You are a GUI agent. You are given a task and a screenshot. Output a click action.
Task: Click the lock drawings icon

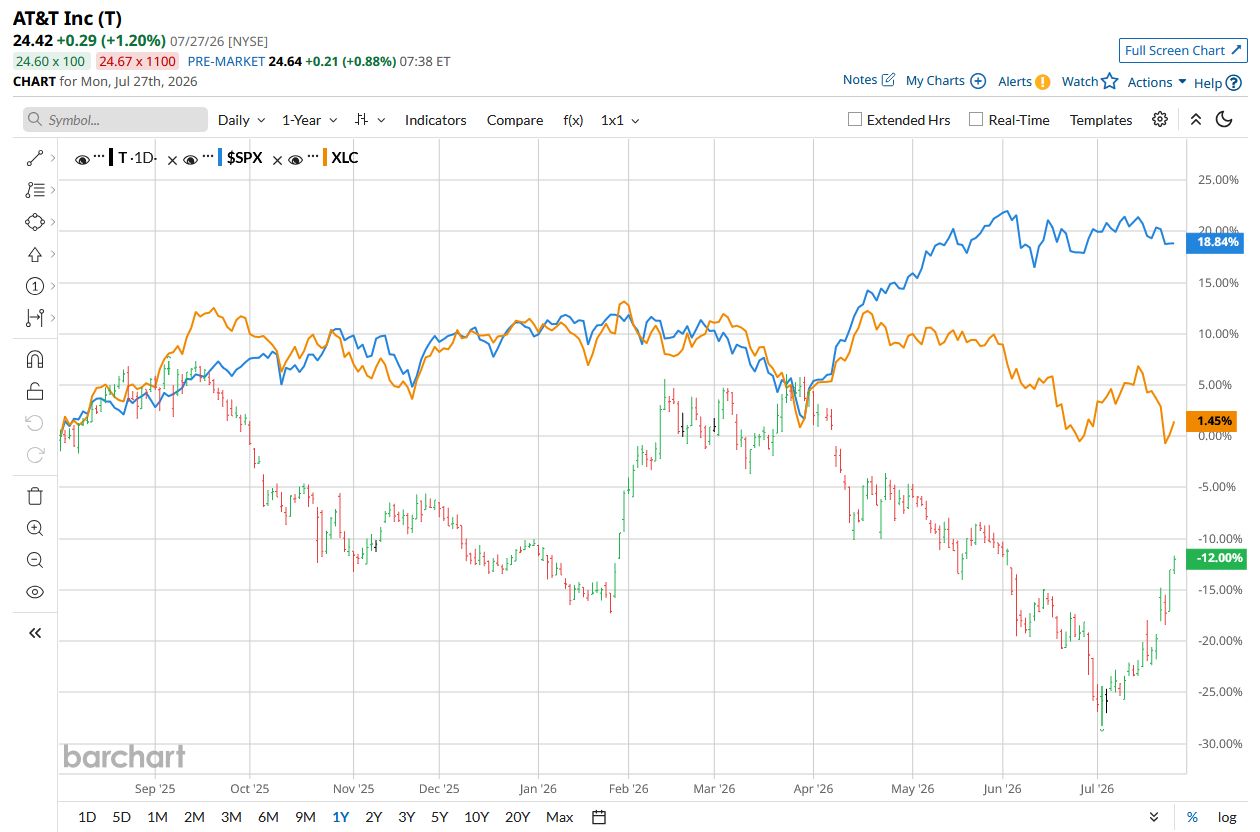pyautogui.click(x=35, y=391)
